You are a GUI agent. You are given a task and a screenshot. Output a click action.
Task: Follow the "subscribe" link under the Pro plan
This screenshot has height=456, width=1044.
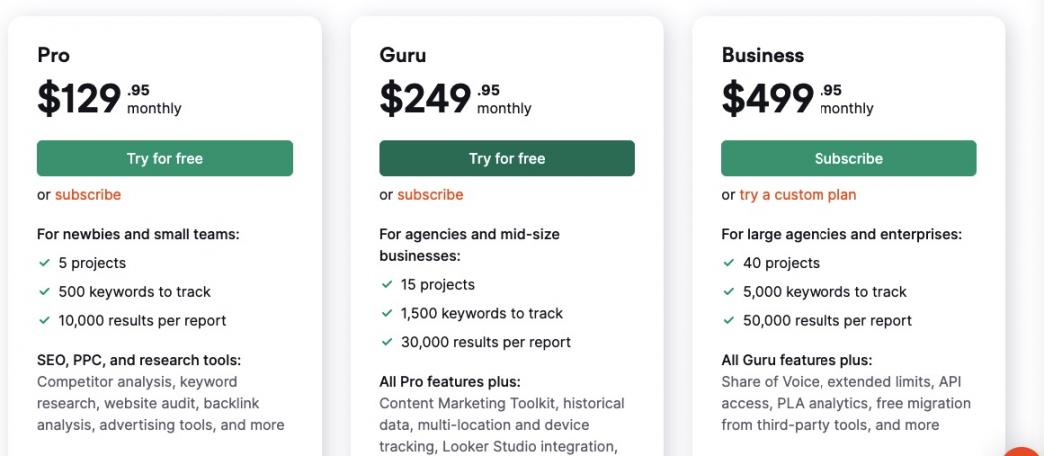coord(88,195)
